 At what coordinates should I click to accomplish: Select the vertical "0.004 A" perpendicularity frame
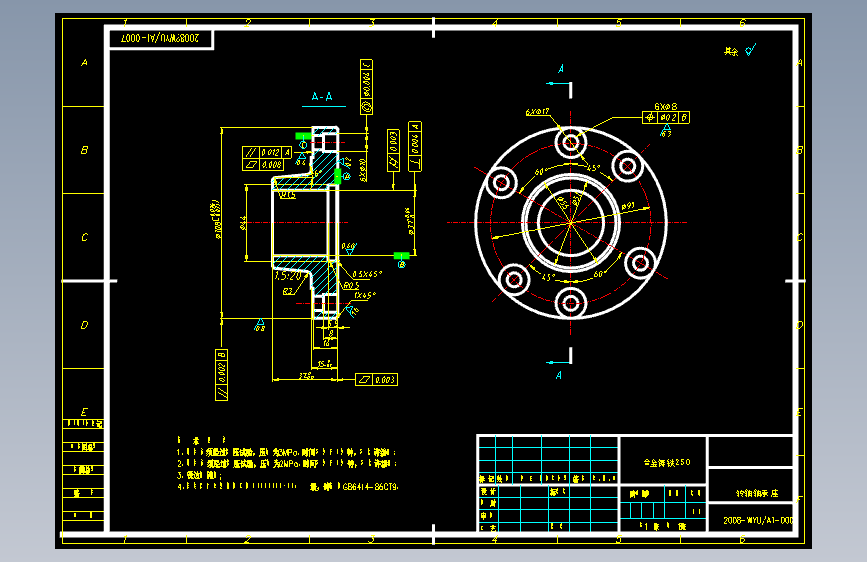pyautogui.click(x=415, y=147)
